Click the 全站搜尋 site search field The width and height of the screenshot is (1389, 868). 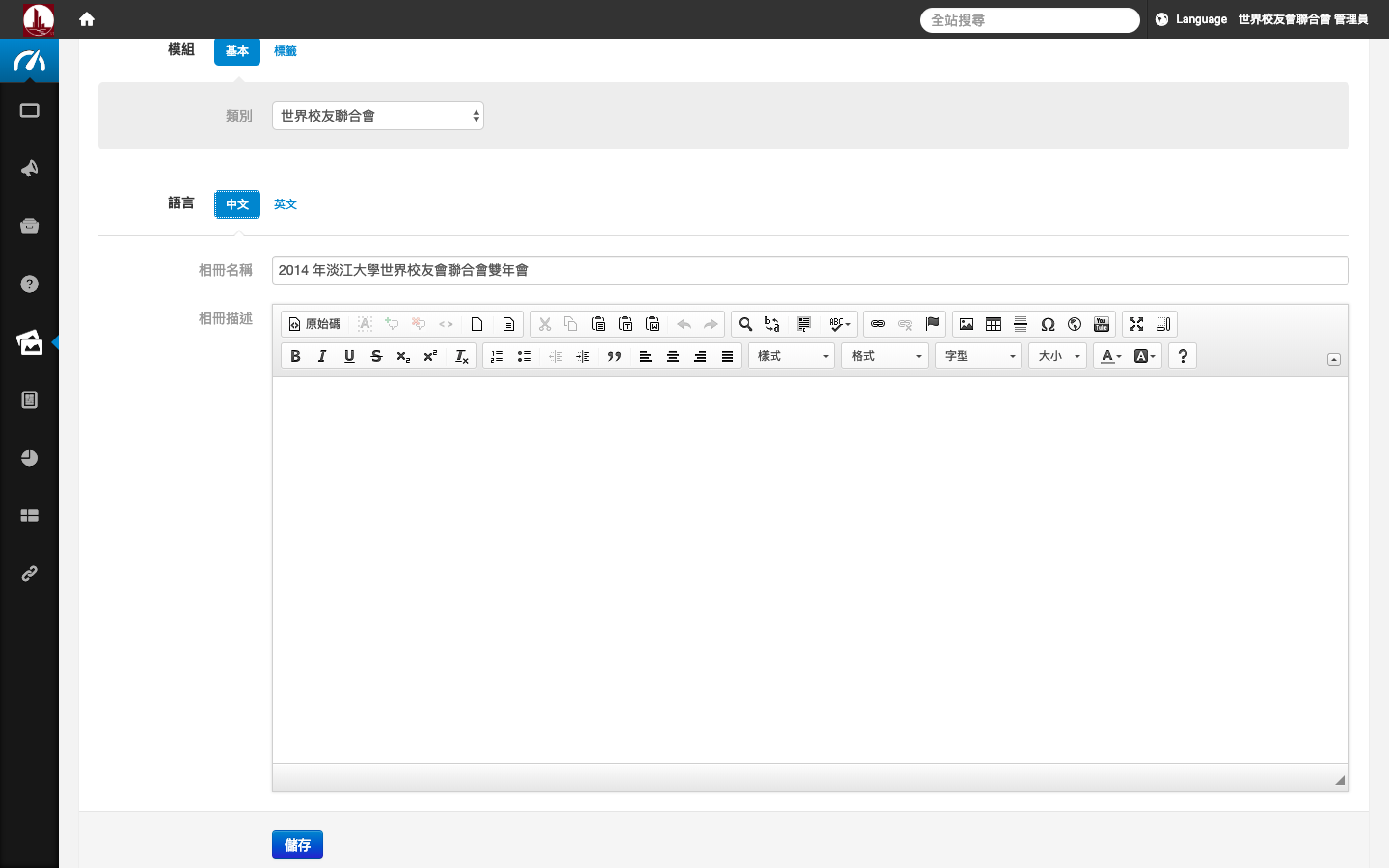point(1030,20)
